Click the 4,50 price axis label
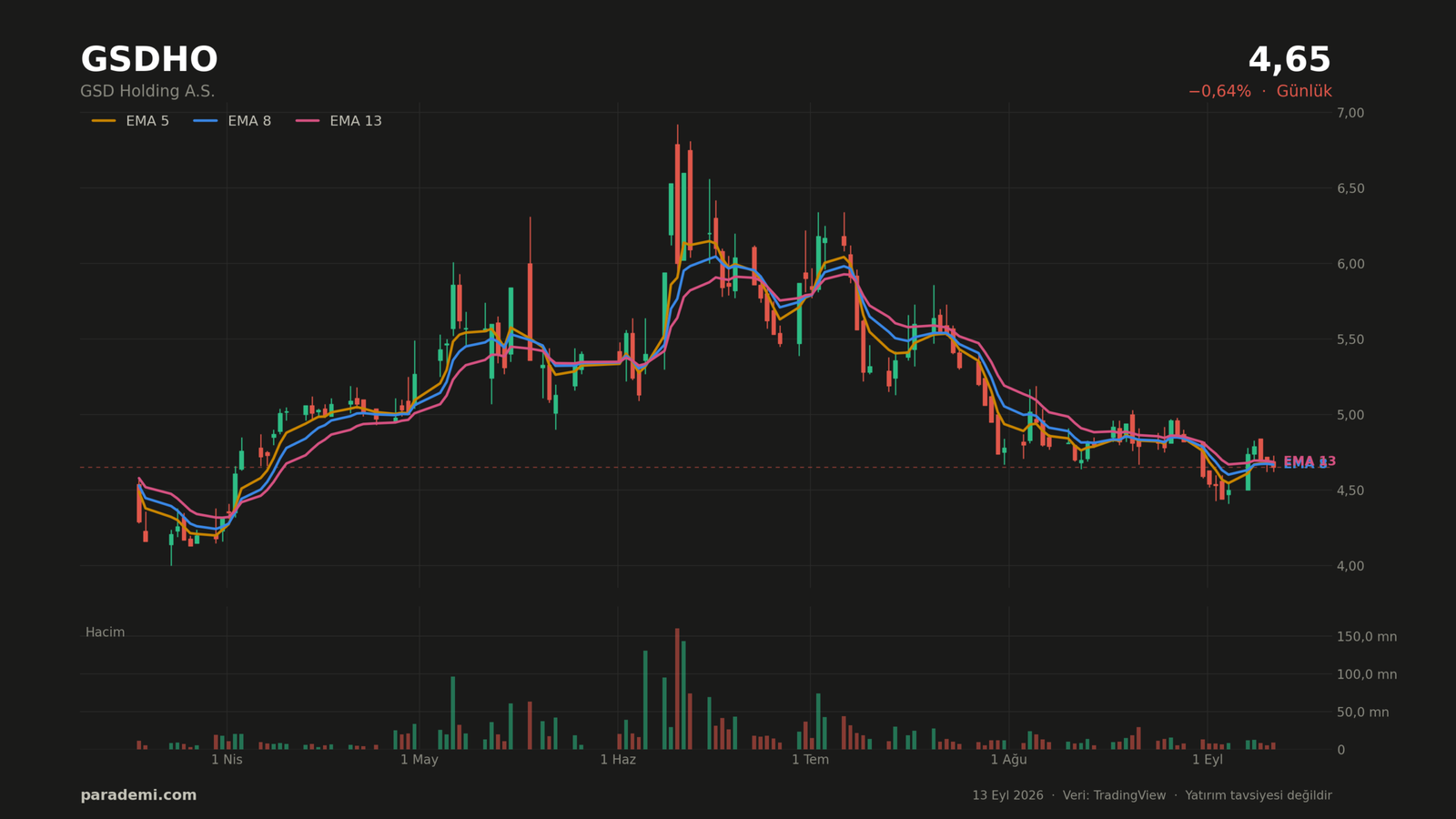Viewport: 1456px width, 819px height. (1350, 490)
